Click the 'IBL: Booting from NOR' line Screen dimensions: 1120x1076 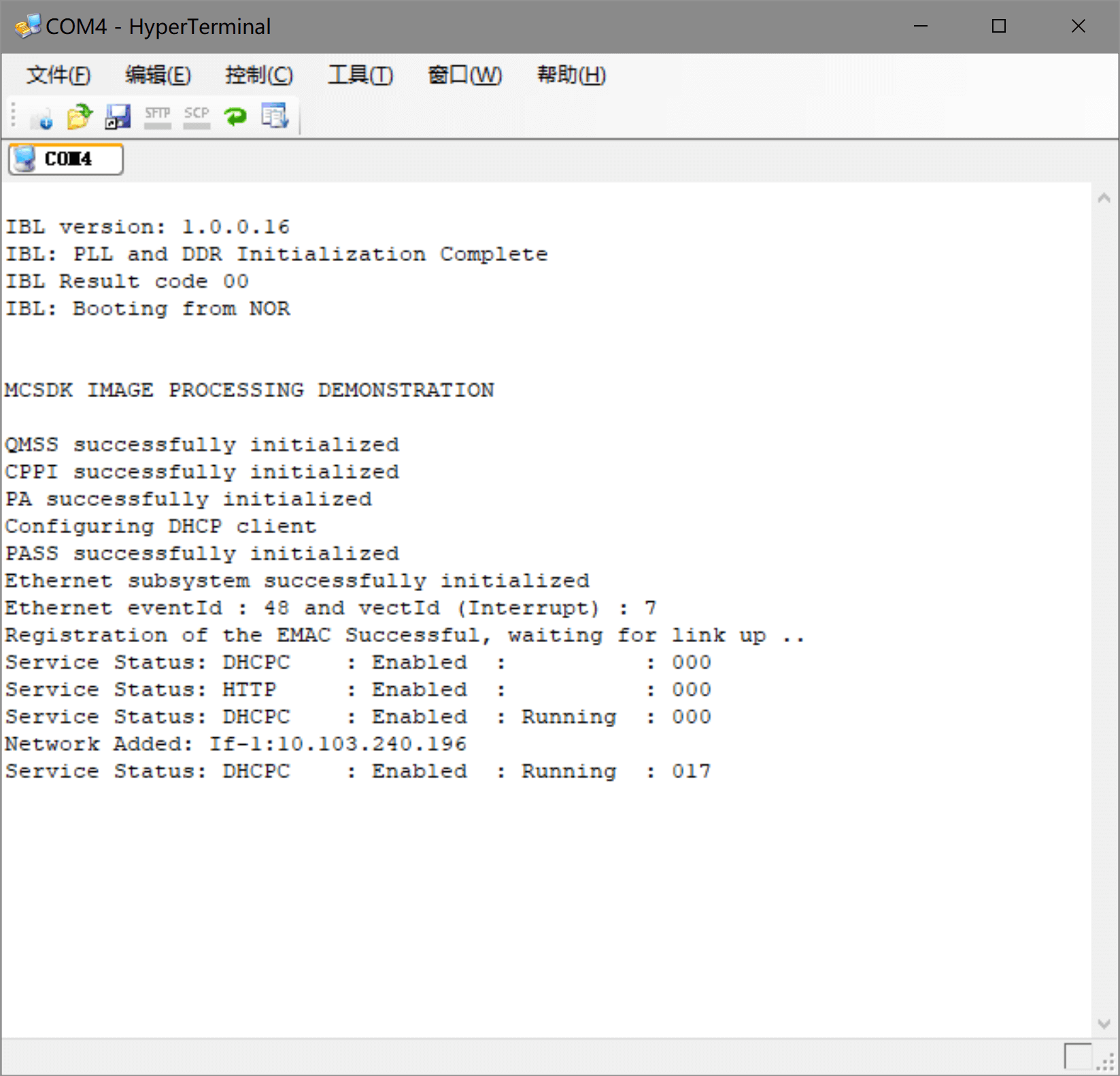pyautogui.click(x=148, y=309)
